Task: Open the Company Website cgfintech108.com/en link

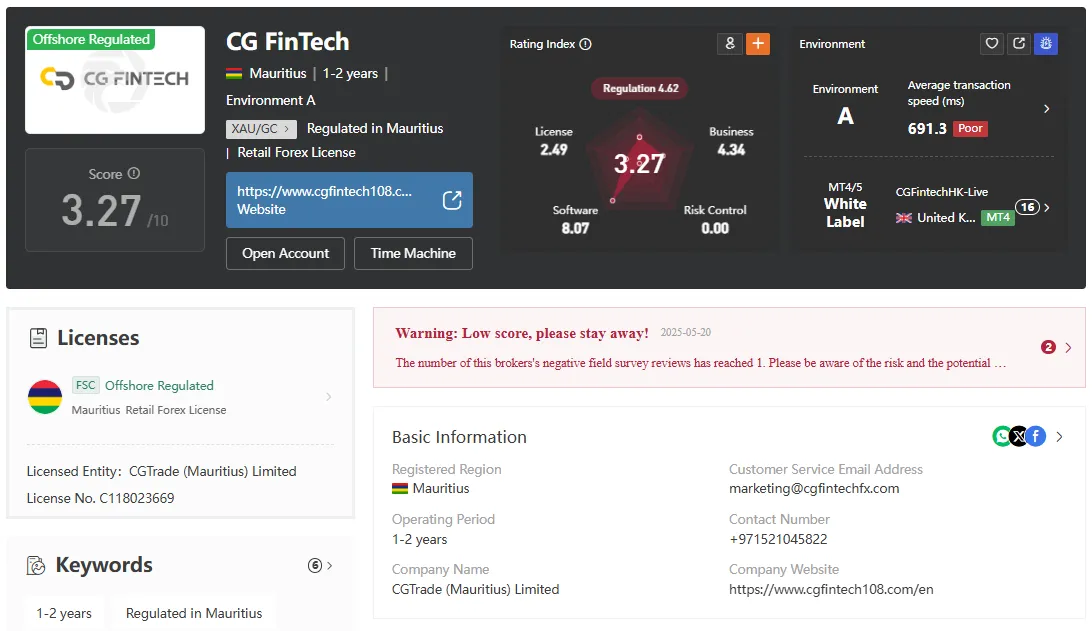Action: point(831,590)
